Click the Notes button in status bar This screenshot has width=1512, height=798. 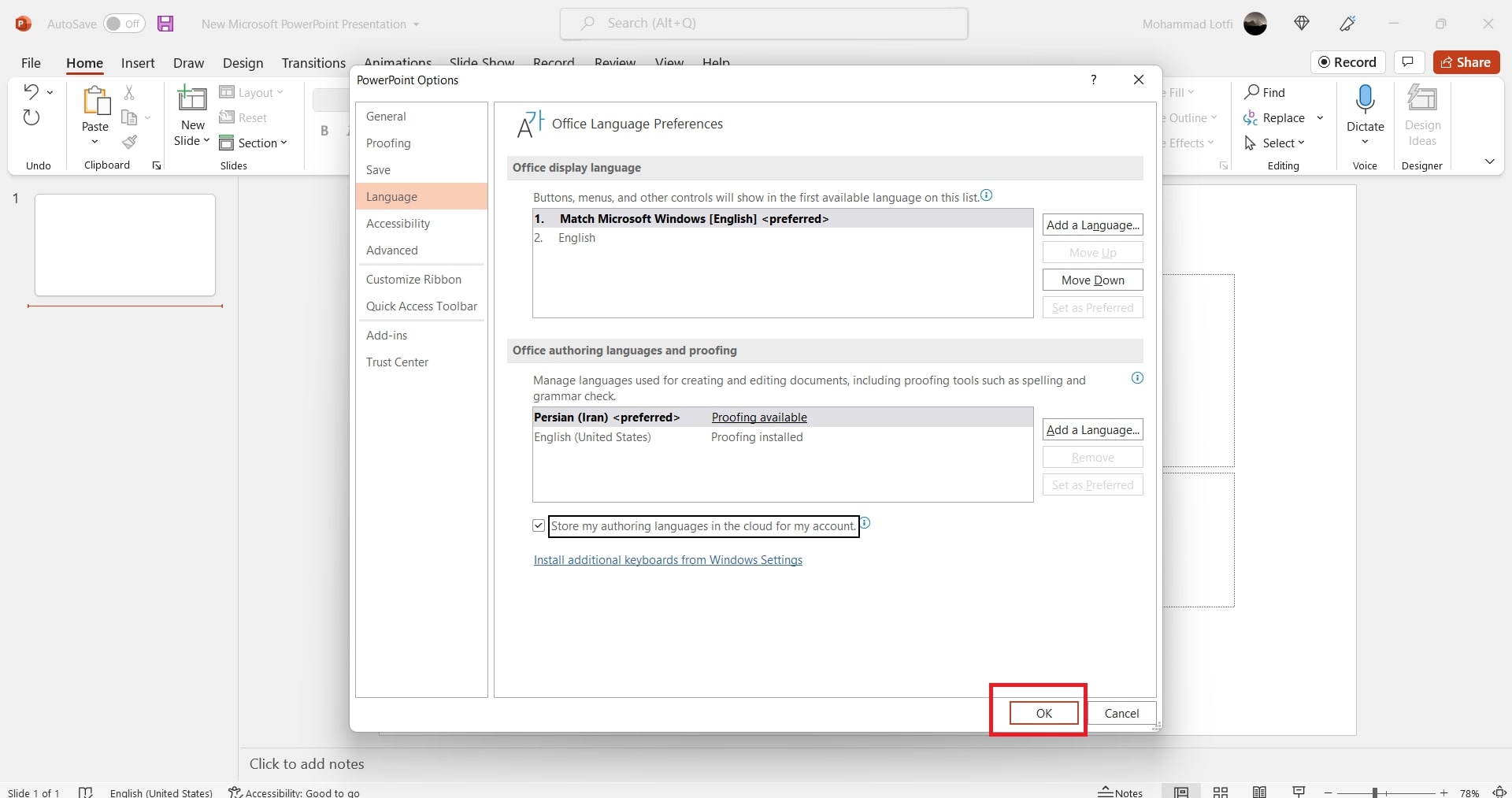tap(1120, 792)
